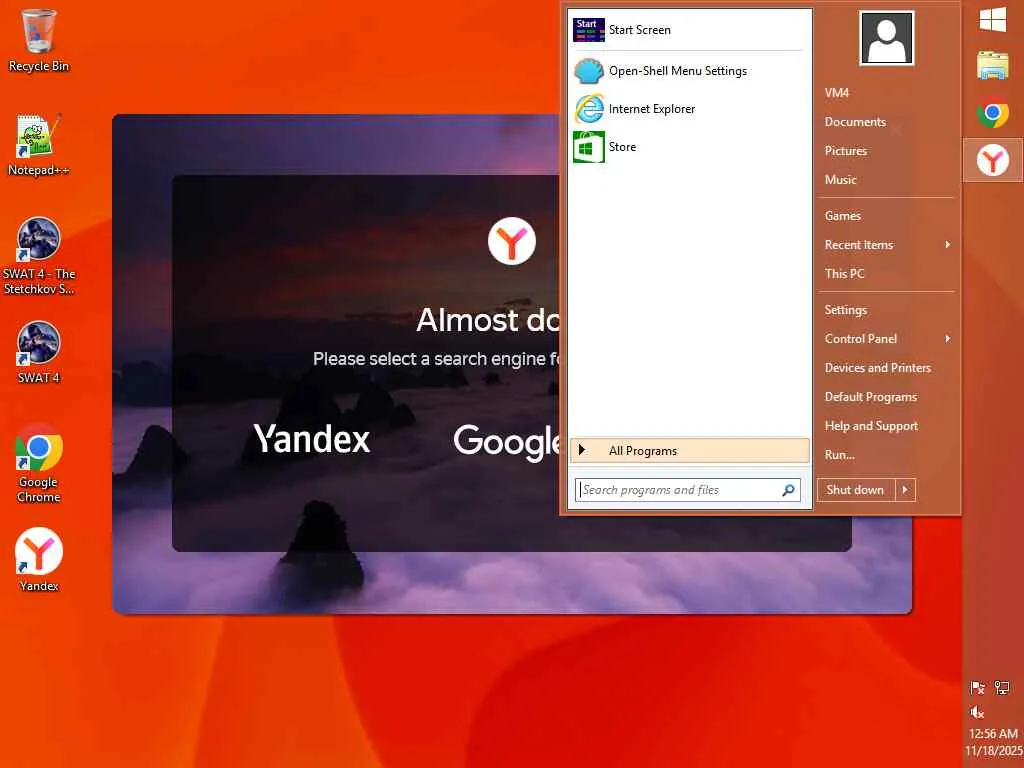Expand the Recent Items submenu arrow
1024x768 pixels.
point(947,244)
